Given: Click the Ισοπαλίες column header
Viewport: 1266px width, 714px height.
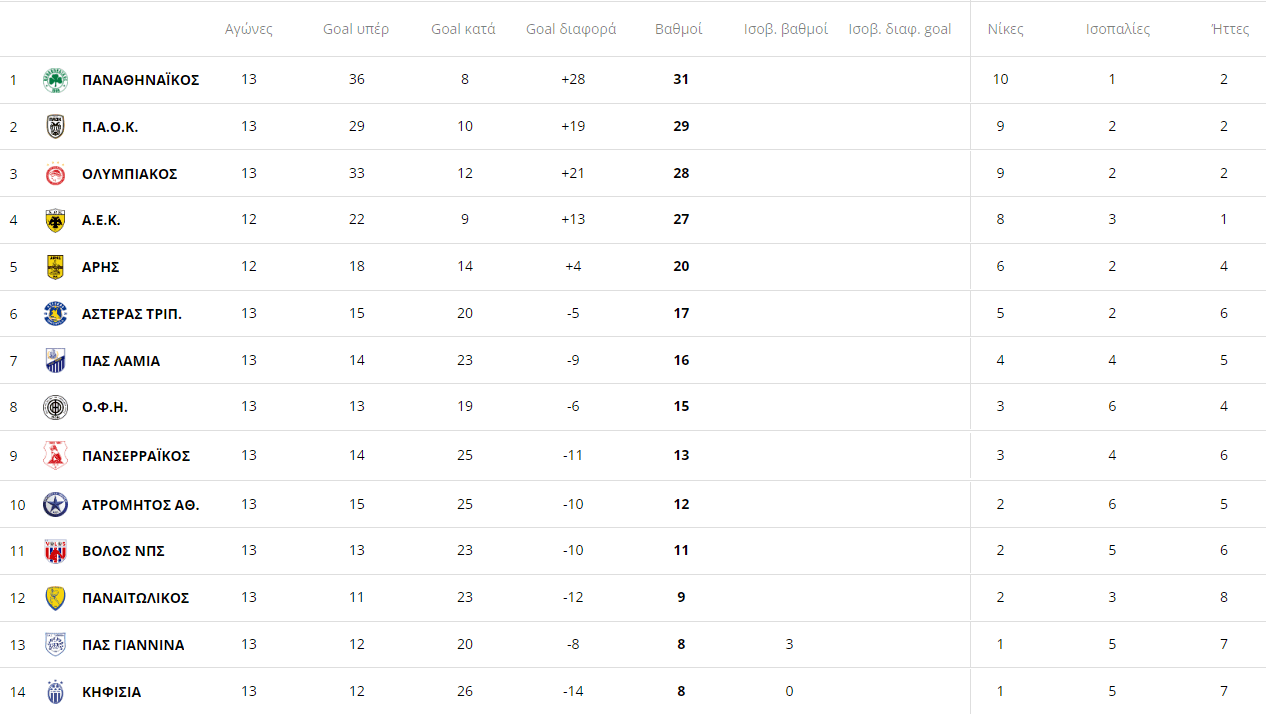Looking at the screenshot, I should pyautogui.click(x=1118, y=29).
